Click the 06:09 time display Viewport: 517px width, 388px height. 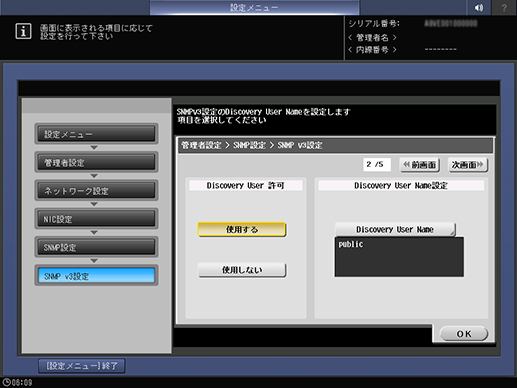coord(22,383)
